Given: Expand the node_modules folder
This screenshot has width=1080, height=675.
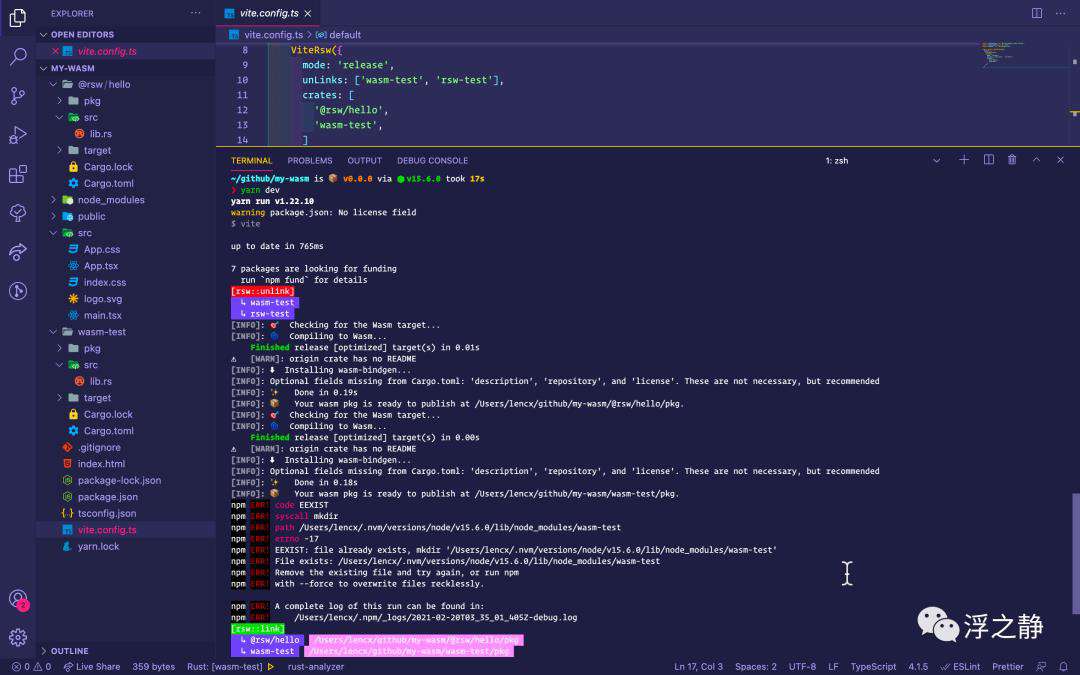Looking at the screenshot, I should [x=110, y=200].
